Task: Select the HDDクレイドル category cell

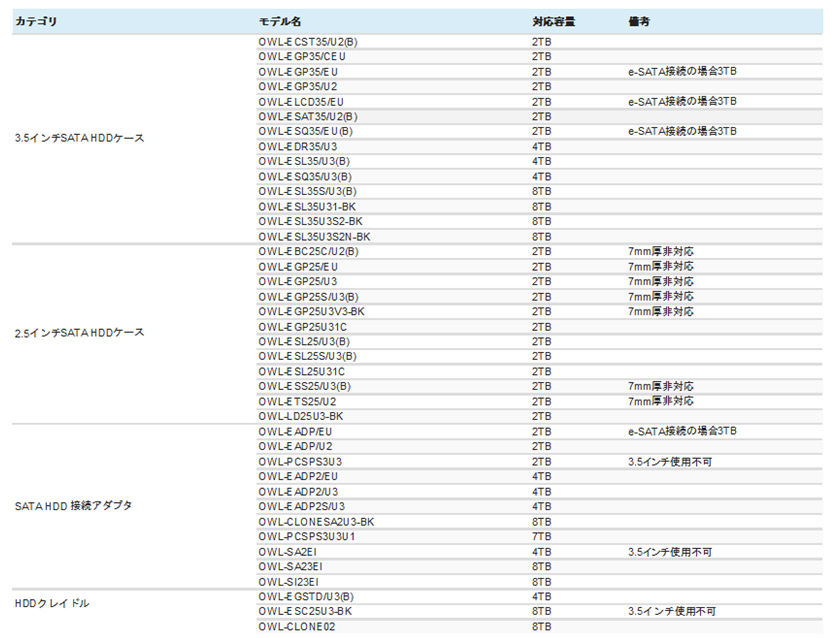Action: click(52, 604)
